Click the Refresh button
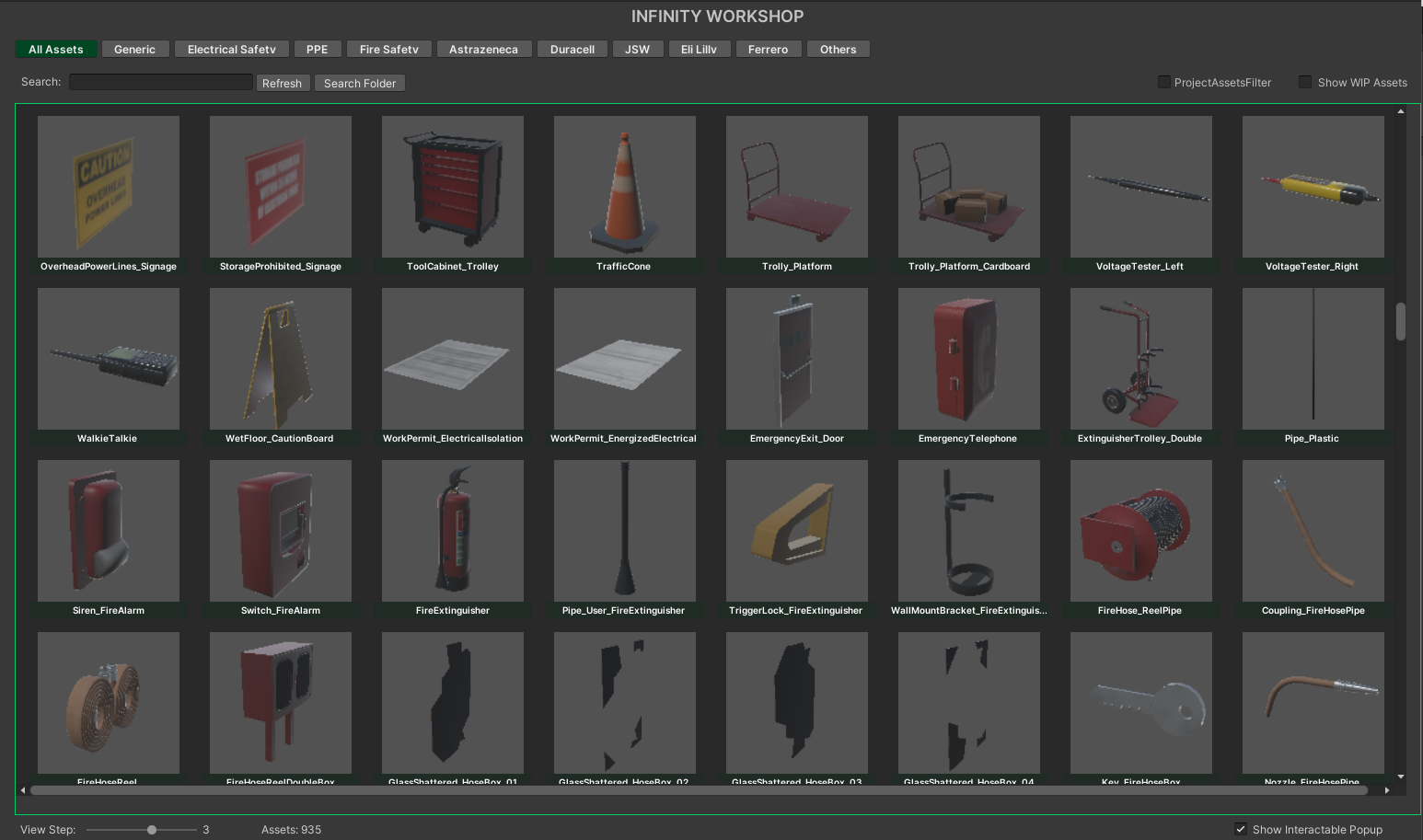The image size is (1423, 840). click(283, 83)
